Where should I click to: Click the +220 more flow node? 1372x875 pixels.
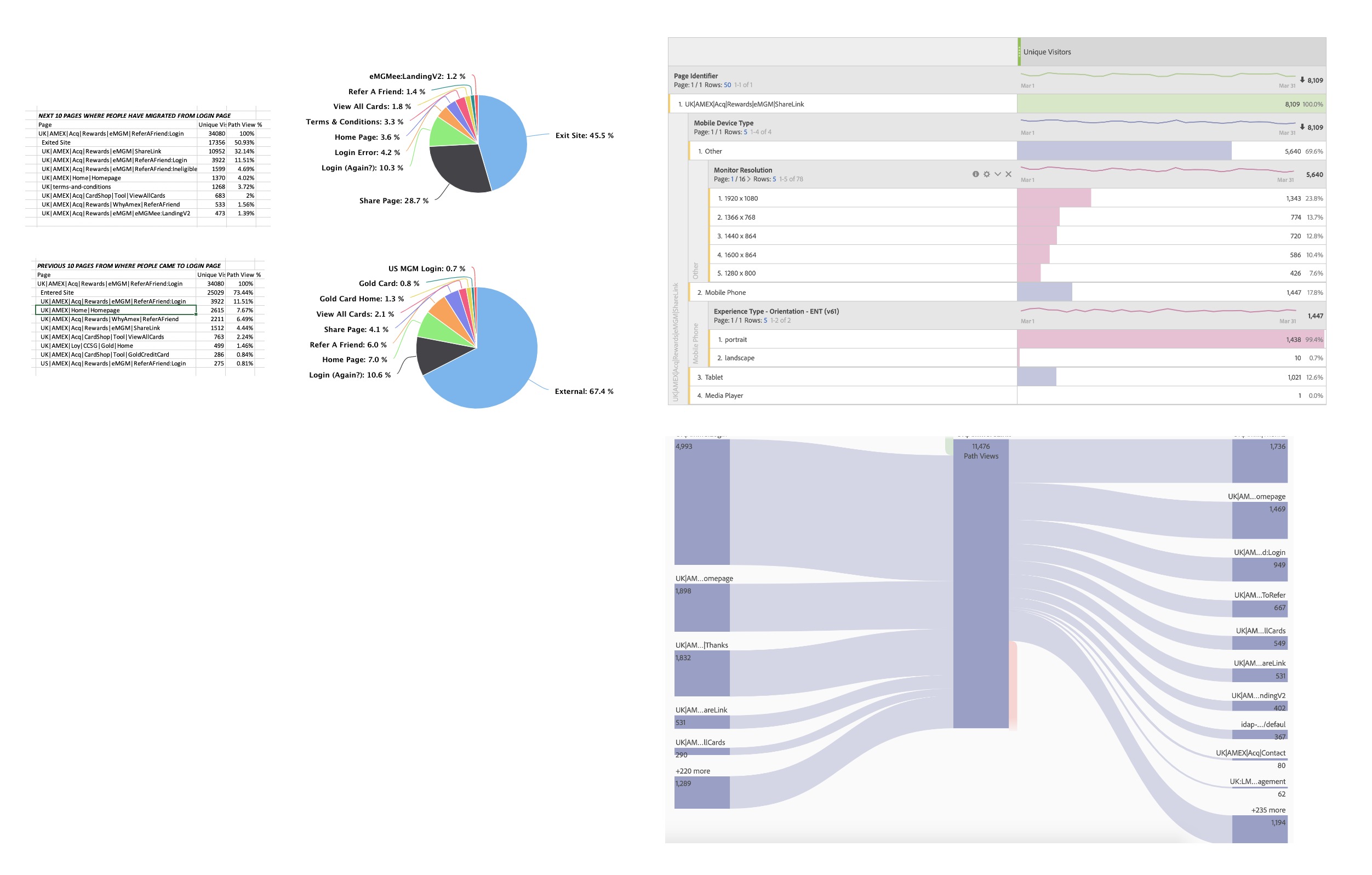pyautogui.click(x=702, y=792)
